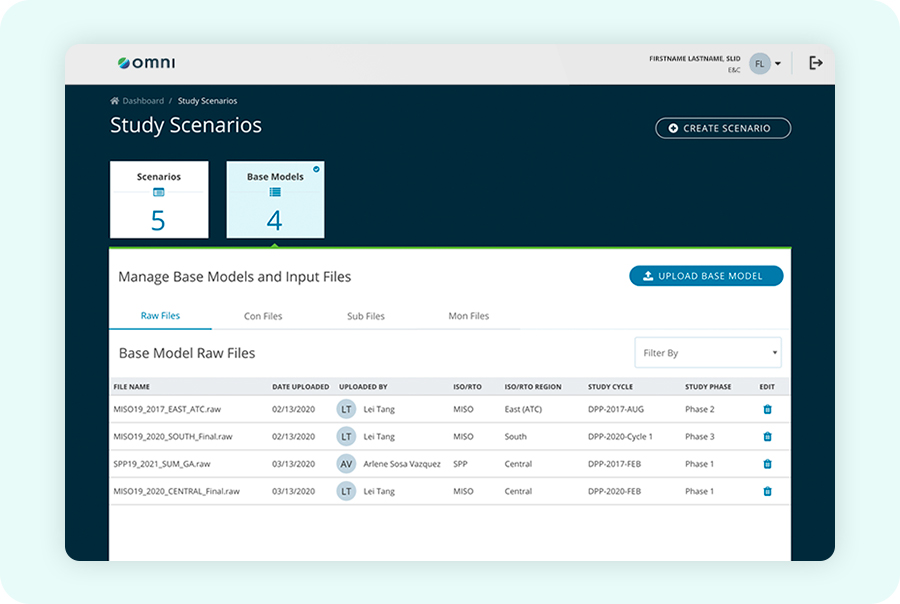Open the Filter By dropdown
Screen dimensions: 900x604
coord(708,353)
